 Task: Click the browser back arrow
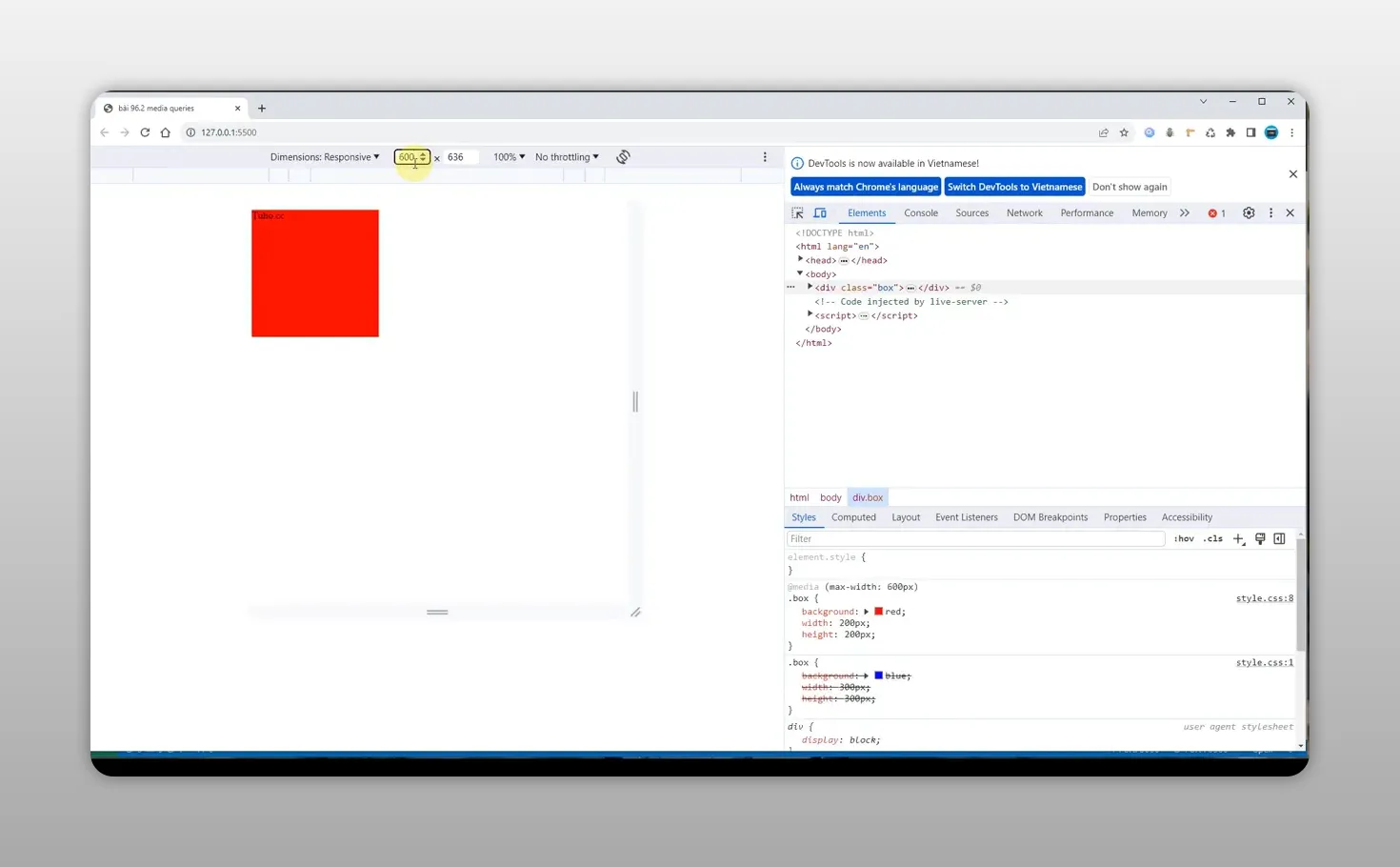[105, 132]
